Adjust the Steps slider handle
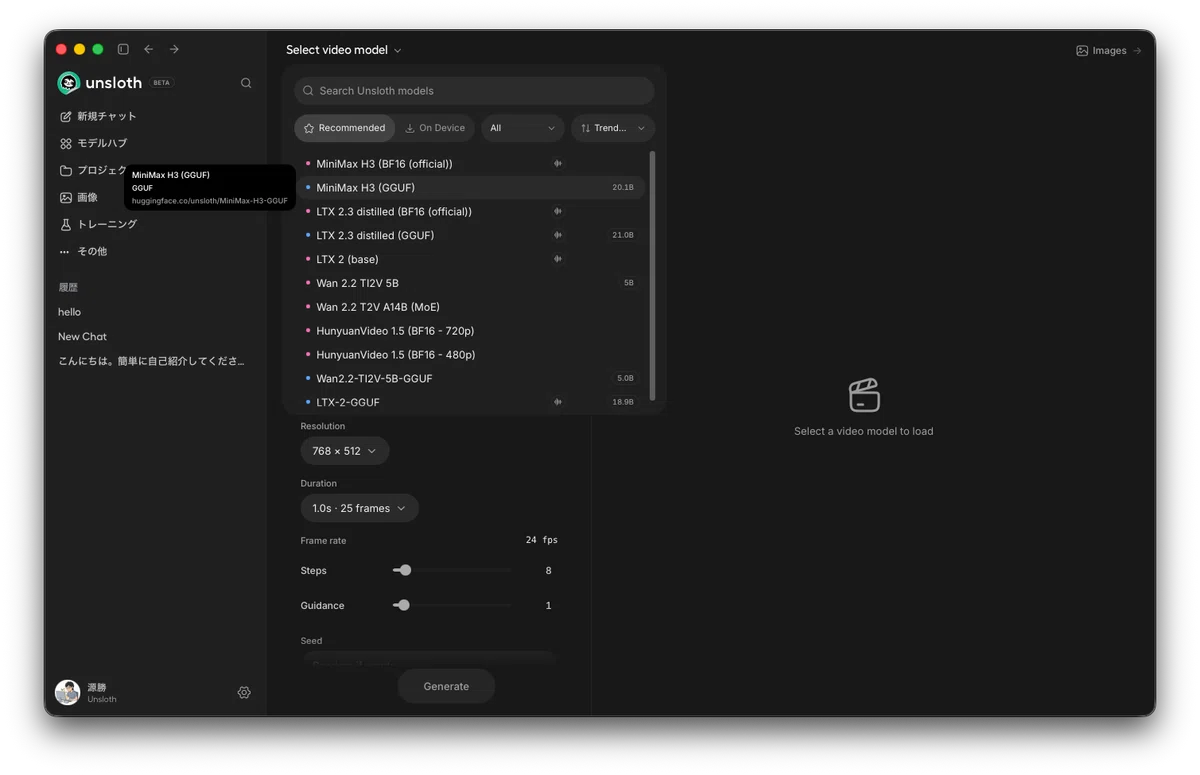1200x775 pixels. [x=405, y=570]
